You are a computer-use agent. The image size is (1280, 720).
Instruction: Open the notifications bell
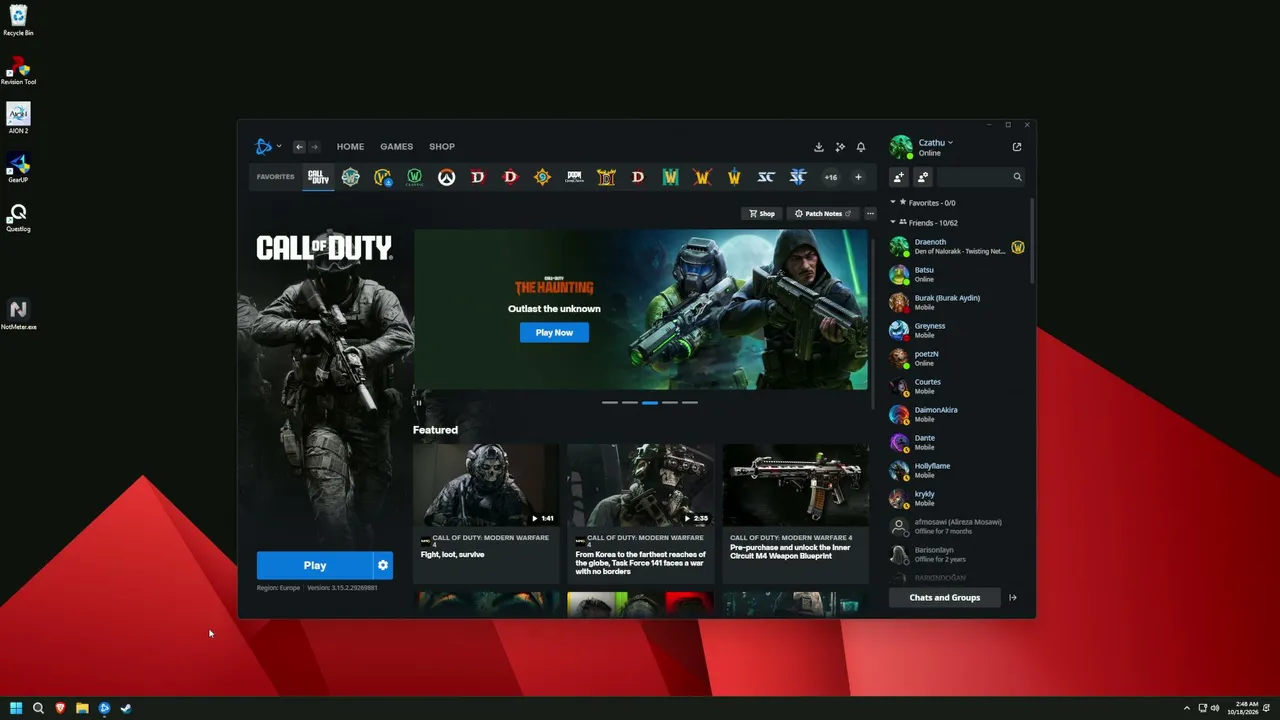[x=861, y=147]
